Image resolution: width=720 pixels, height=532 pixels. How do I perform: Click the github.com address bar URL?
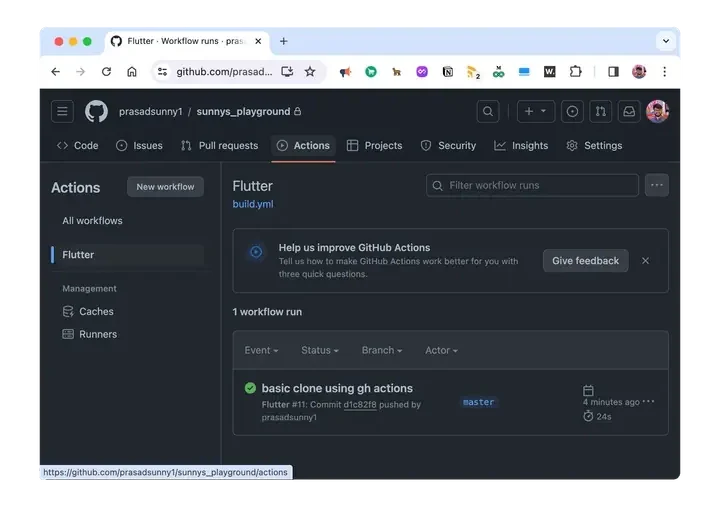pyautogui.click(x=224, y=72)
